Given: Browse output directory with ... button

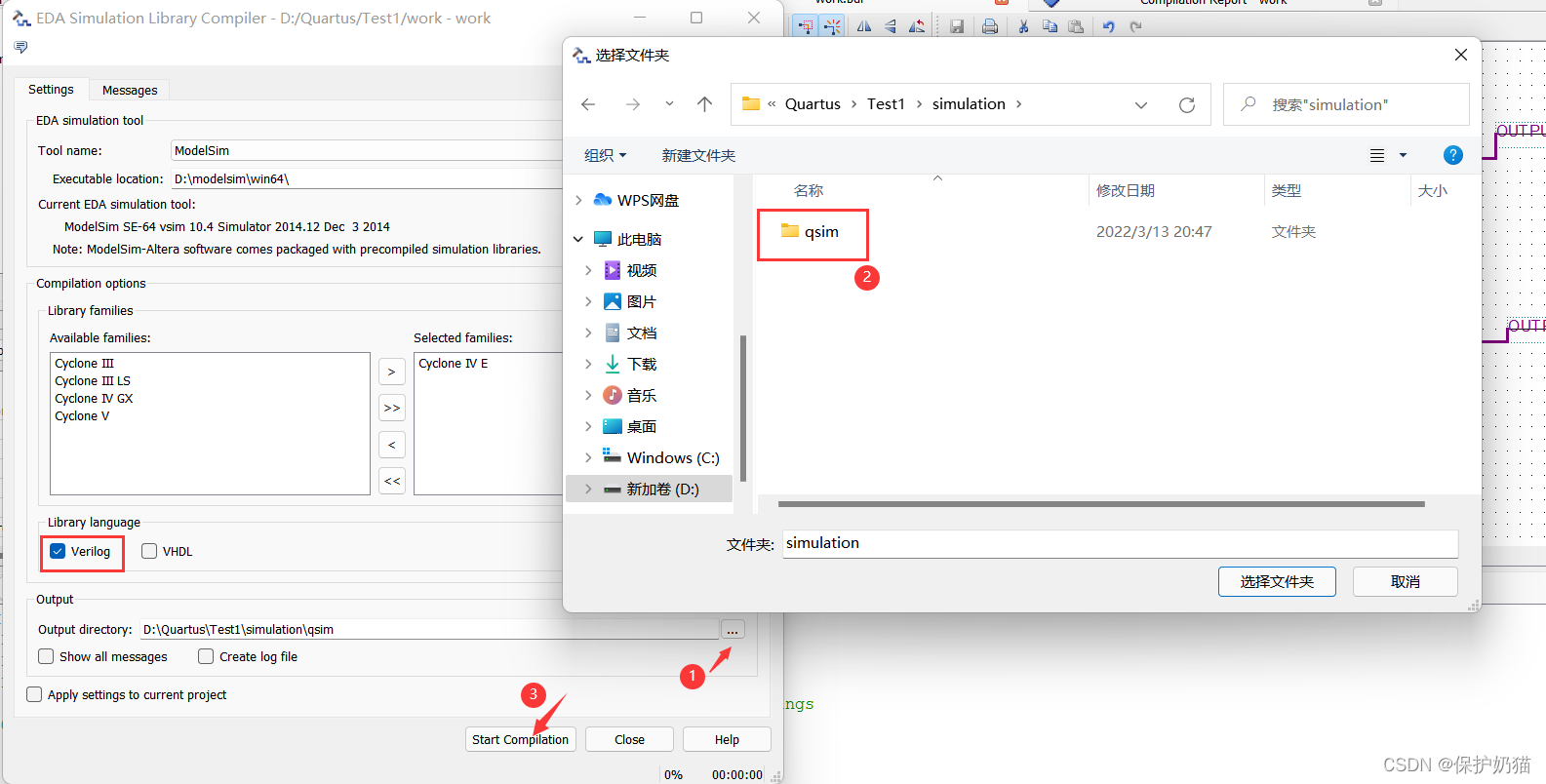Looking at the screenshot, I should point(733,630).
